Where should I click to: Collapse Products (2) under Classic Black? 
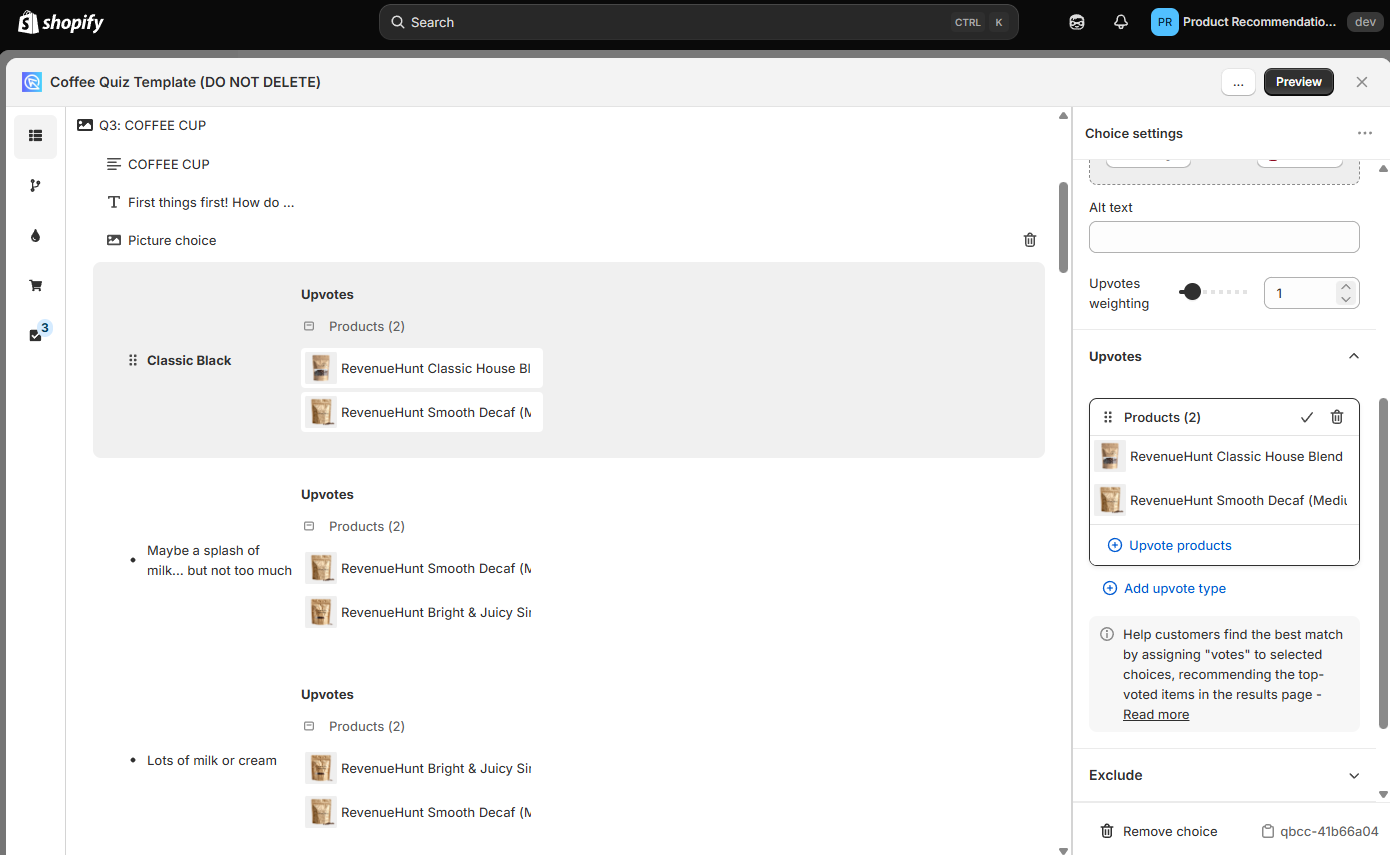[x=309, y=326]
